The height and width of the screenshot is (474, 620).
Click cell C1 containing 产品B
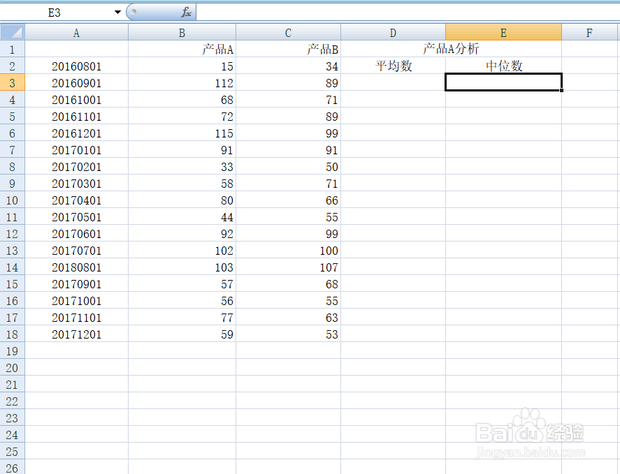tap(288, 49)
